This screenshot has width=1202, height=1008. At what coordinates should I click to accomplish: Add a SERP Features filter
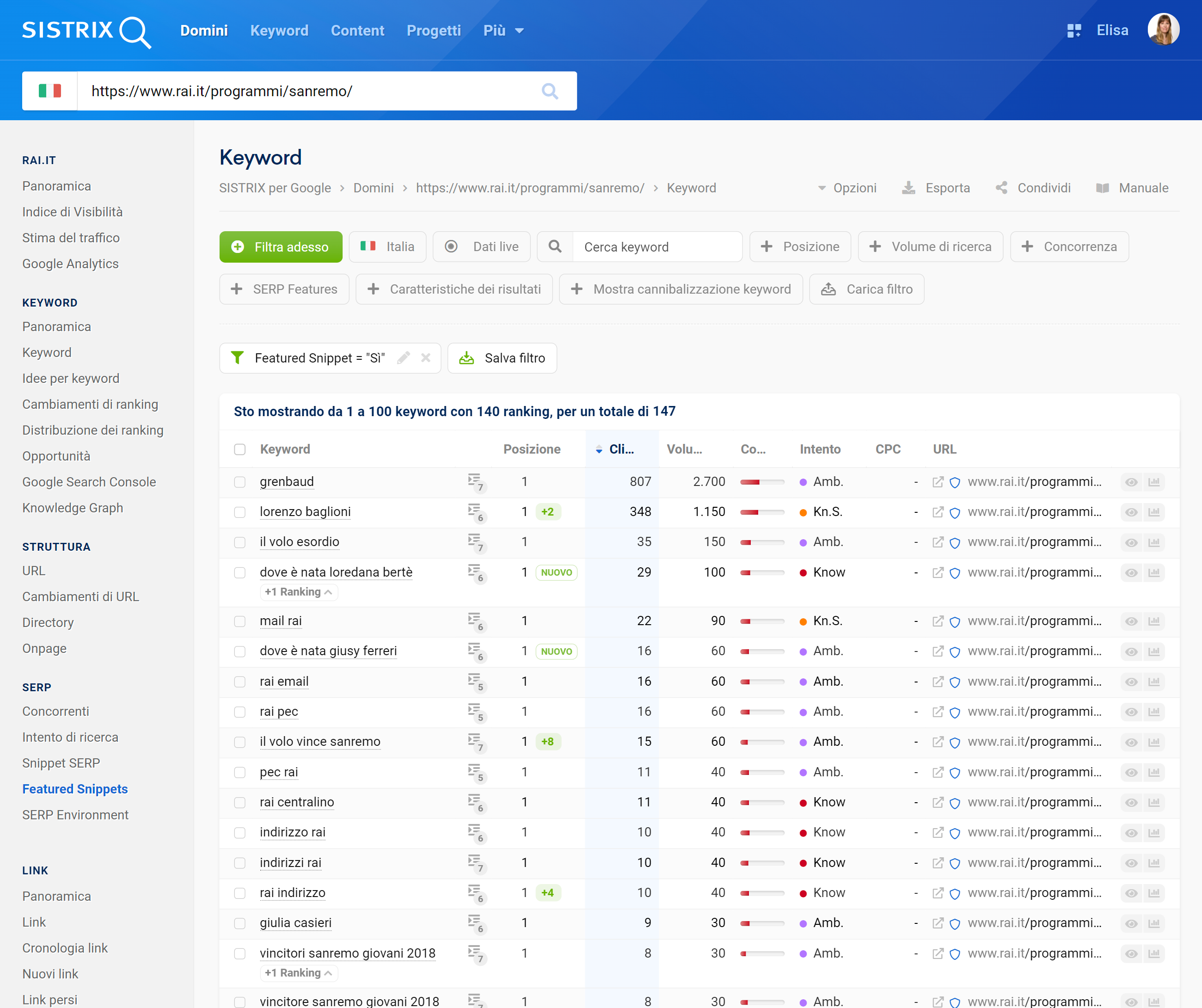coord(284,289)
